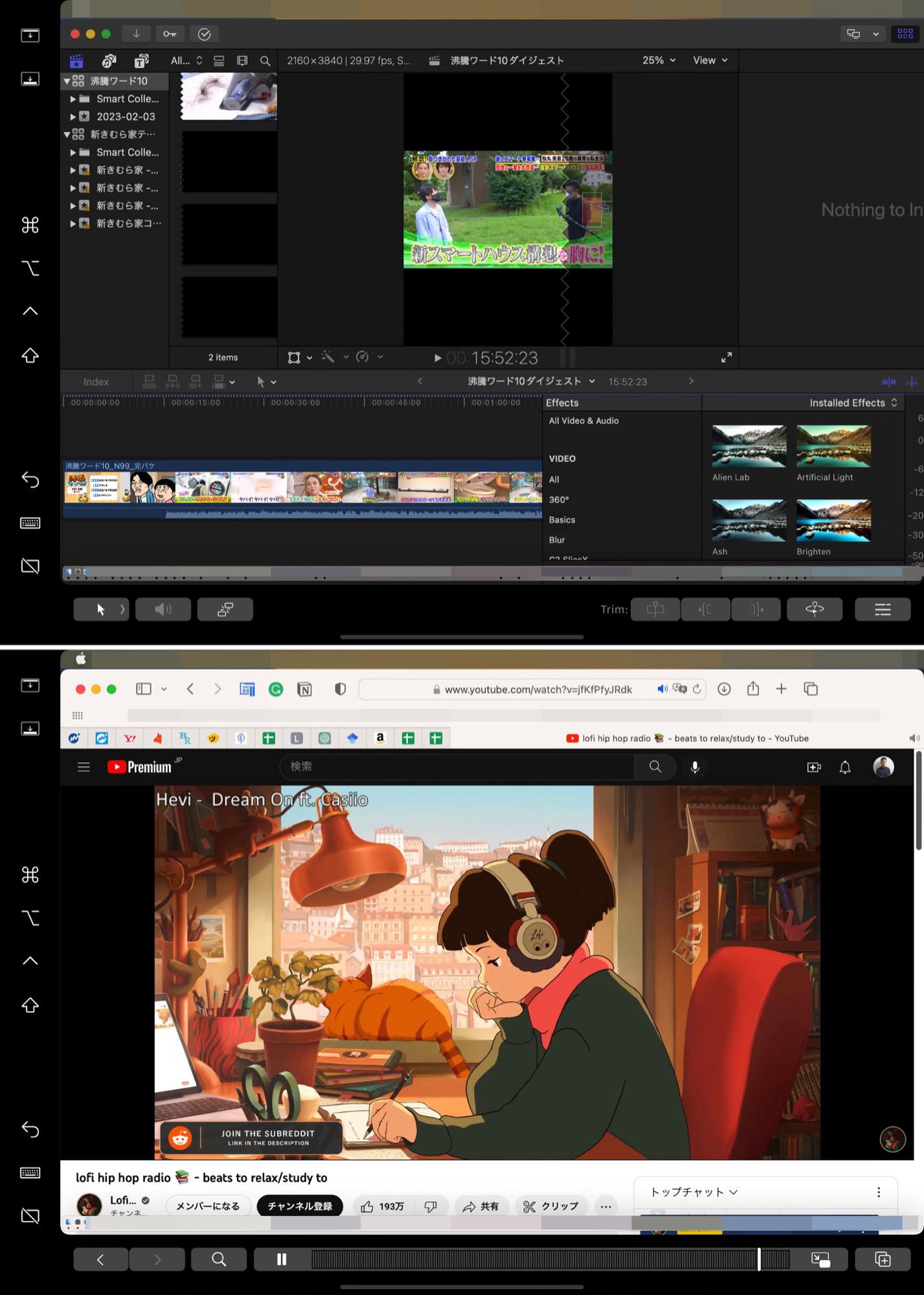Toggle the Final Cut browser and timeline layout
The height and width of the screenshot is (1295, 924).
905,34
